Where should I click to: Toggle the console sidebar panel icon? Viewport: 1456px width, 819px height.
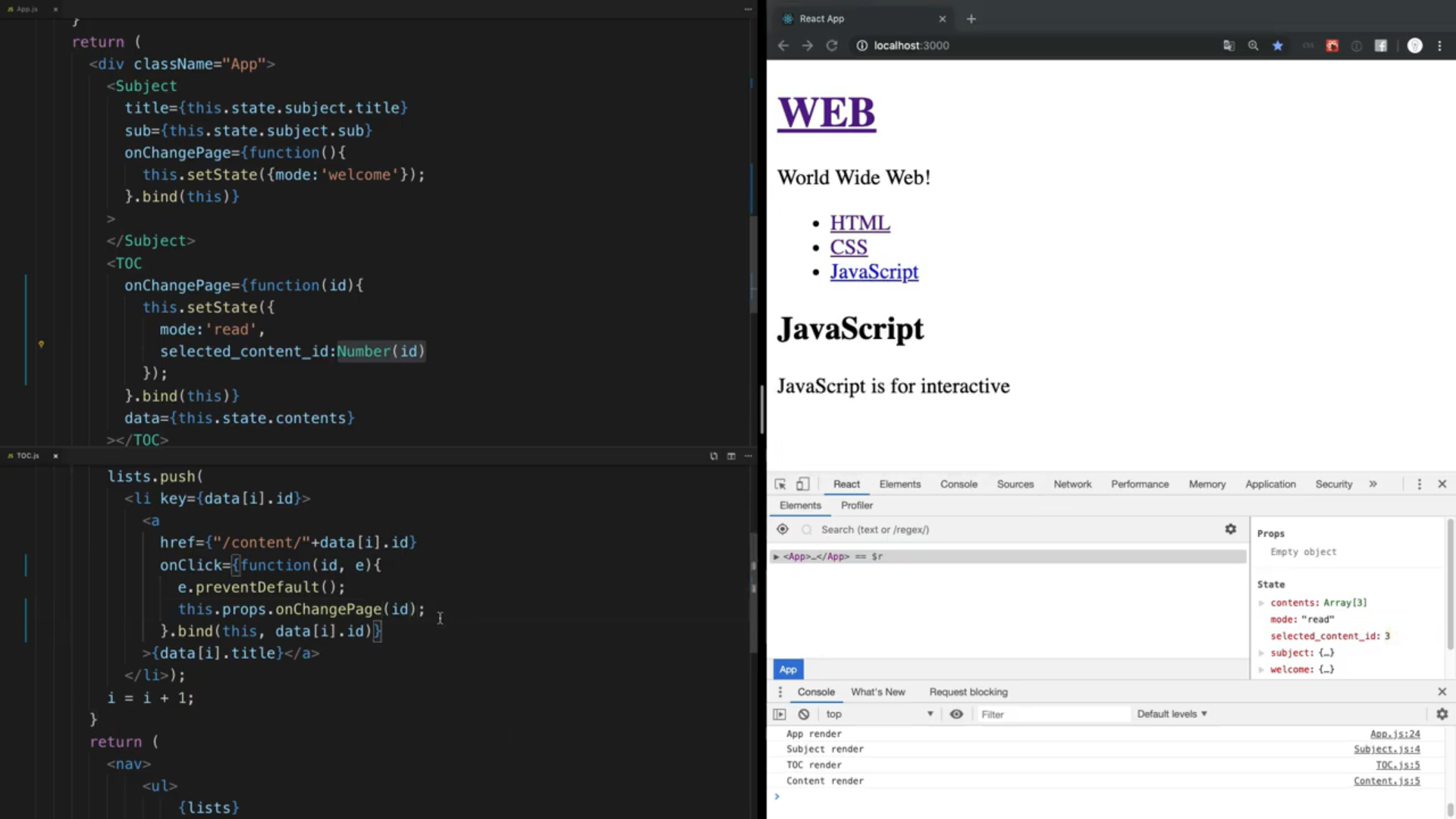point(779,714)
